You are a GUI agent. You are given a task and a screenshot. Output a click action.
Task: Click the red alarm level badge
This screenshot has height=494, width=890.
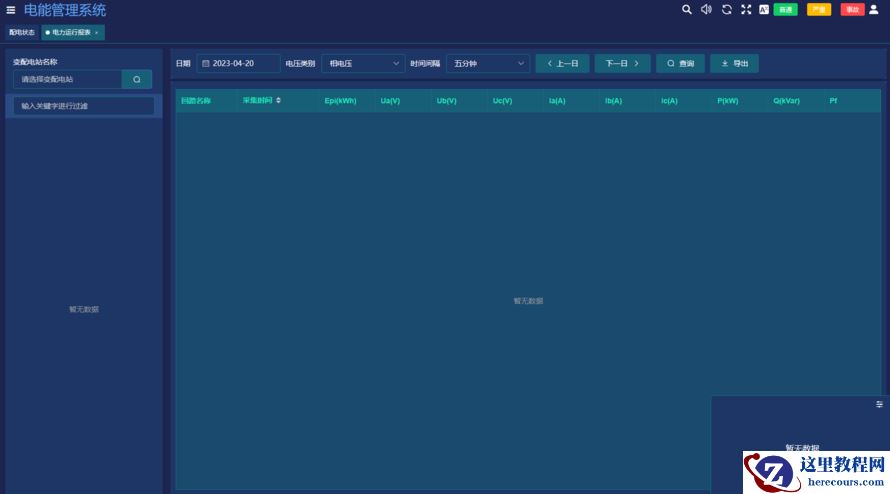(x=852, y=10)
